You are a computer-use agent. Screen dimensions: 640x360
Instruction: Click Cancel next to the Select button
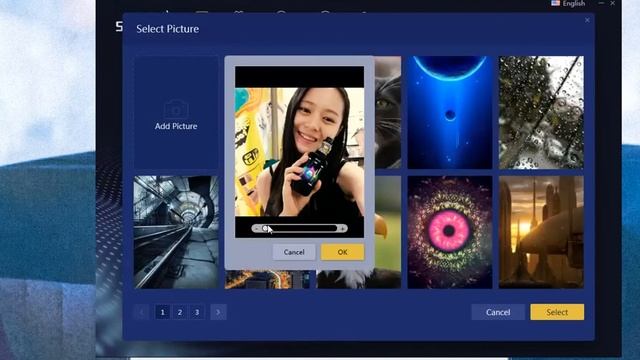click(498, 312)
